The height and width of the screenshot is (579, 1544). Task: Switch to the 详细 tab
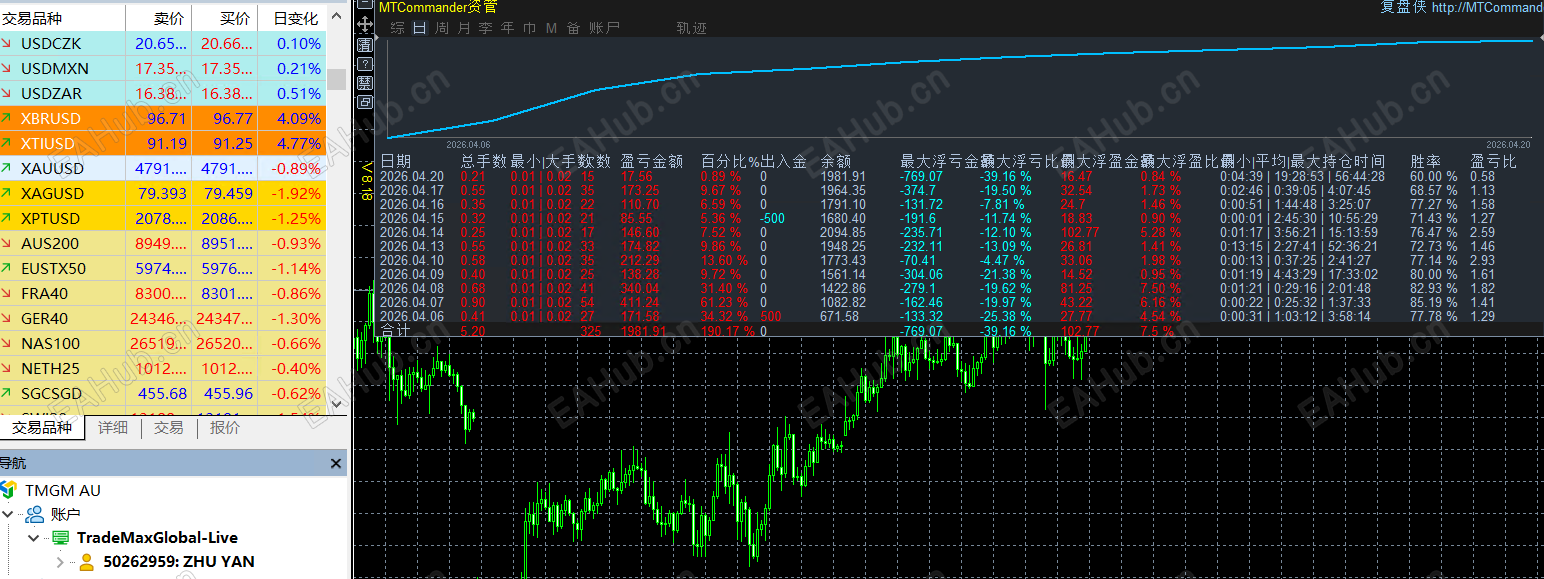click(x=113, y=428)
